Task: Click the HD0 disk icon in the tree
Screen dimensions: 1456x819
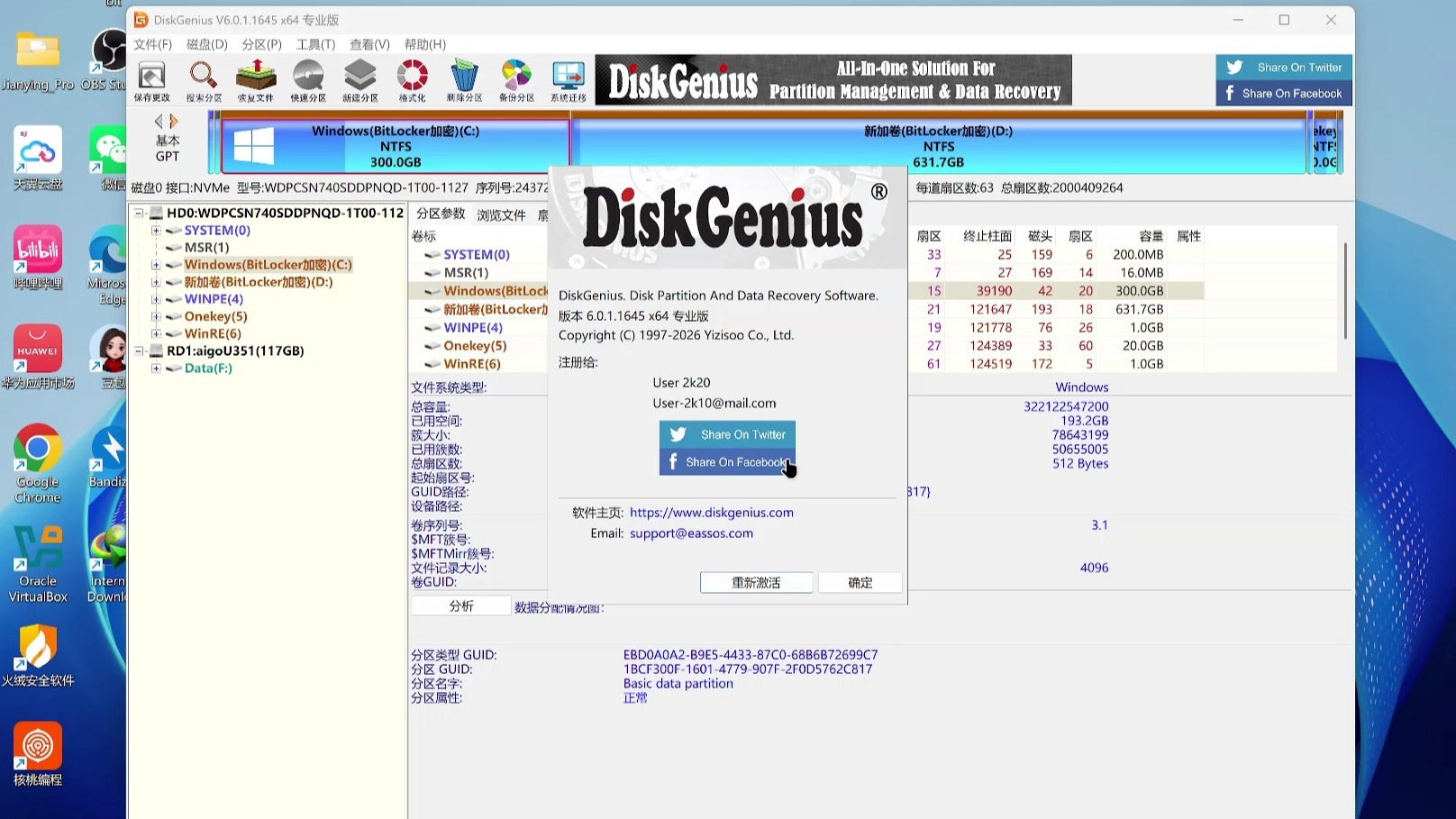Action: click(156, 213)
